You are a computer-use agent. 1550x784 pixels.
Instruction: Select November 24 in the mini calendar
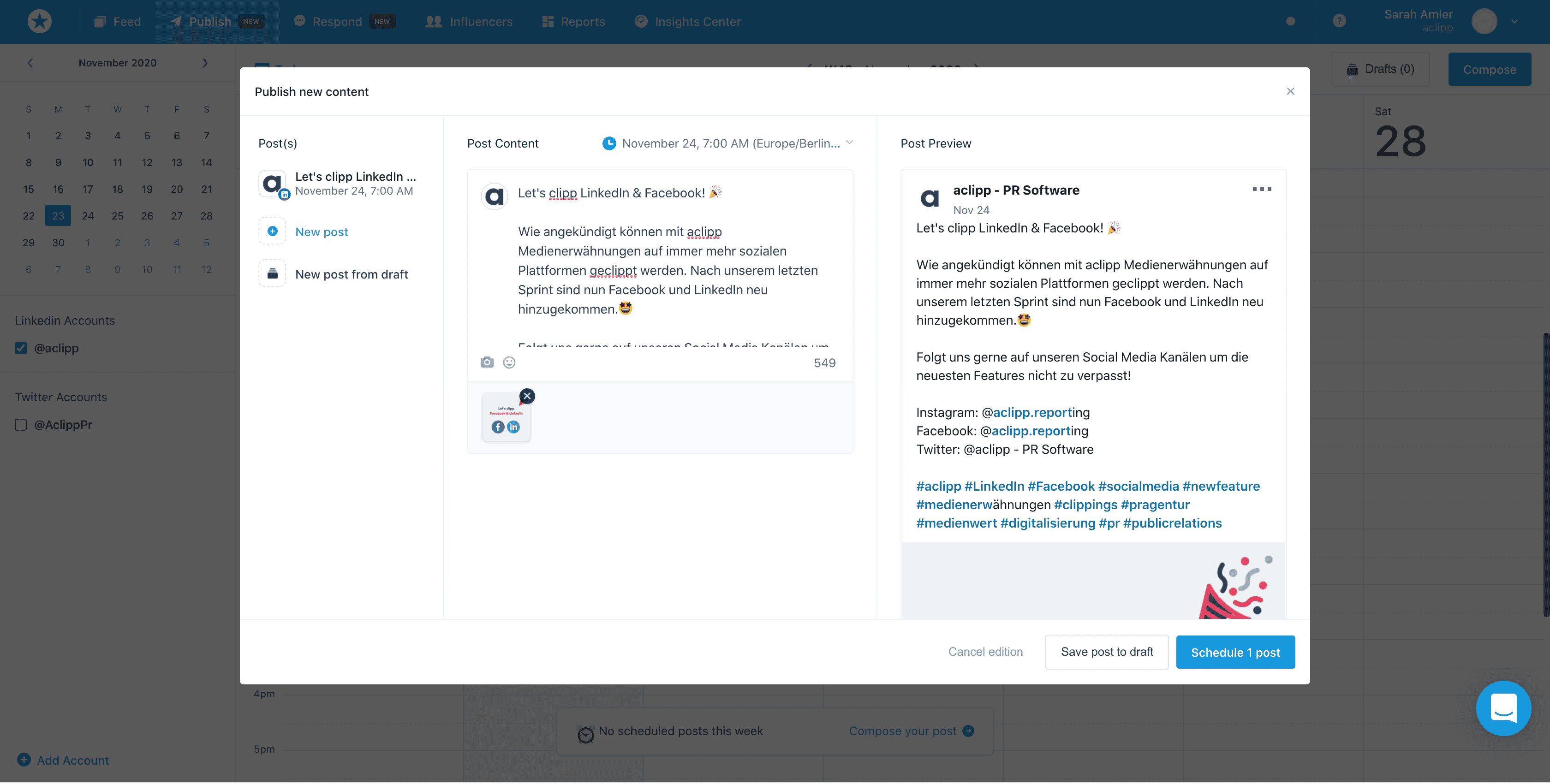pyautogui.click(x=88, y=215)
